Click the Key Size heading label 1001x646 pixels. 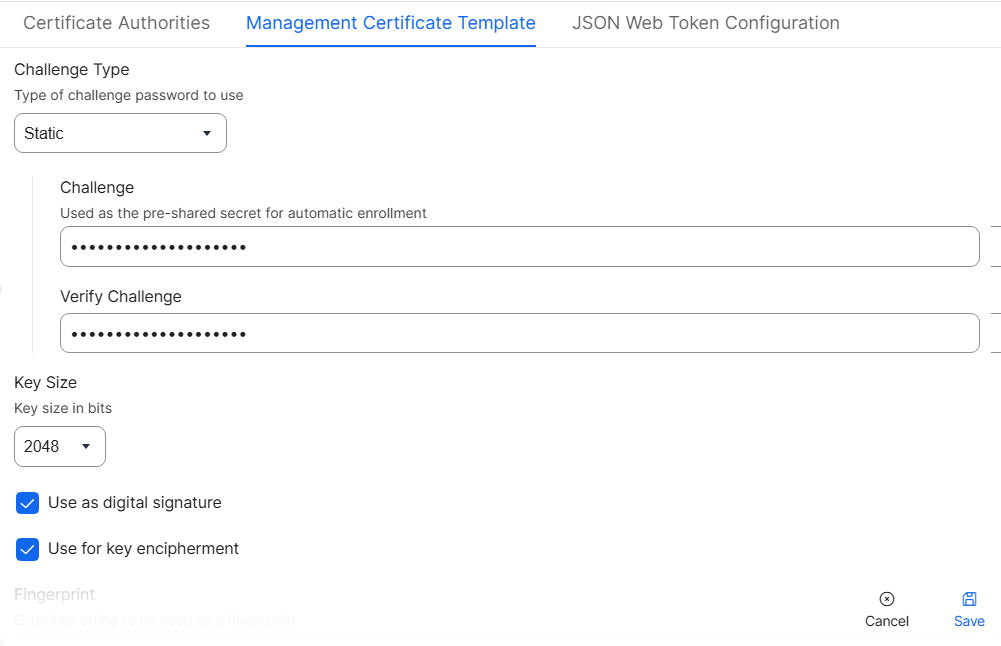pos(45,383)
